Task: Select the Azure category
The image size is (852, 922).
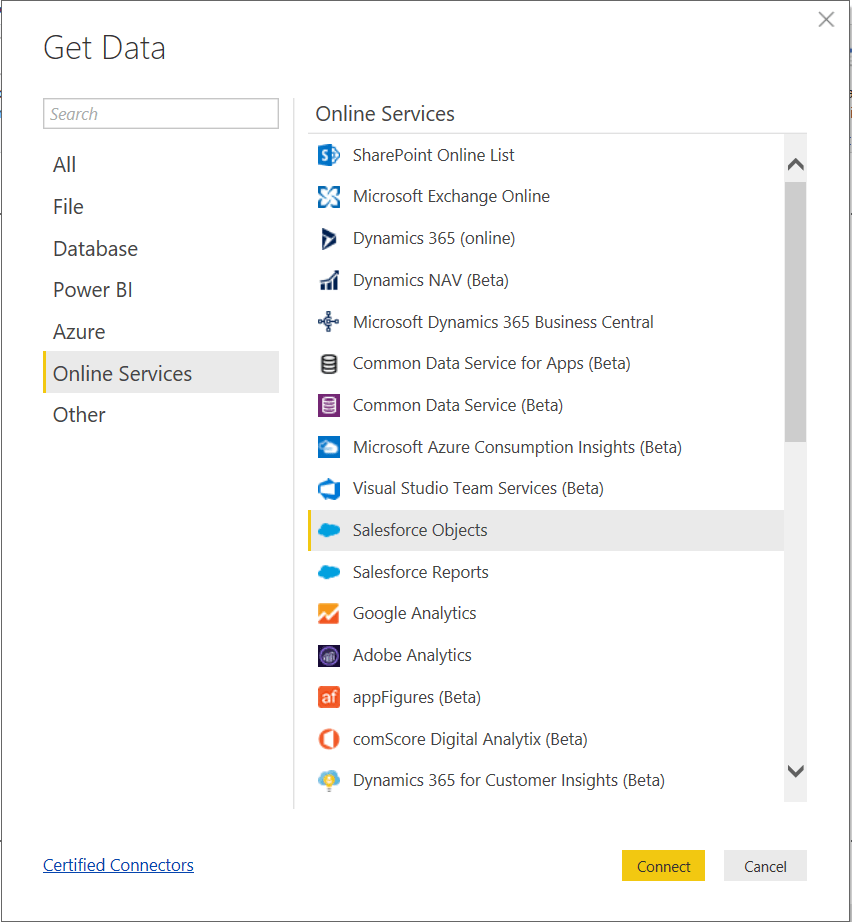Action: [x=79, y=332]
